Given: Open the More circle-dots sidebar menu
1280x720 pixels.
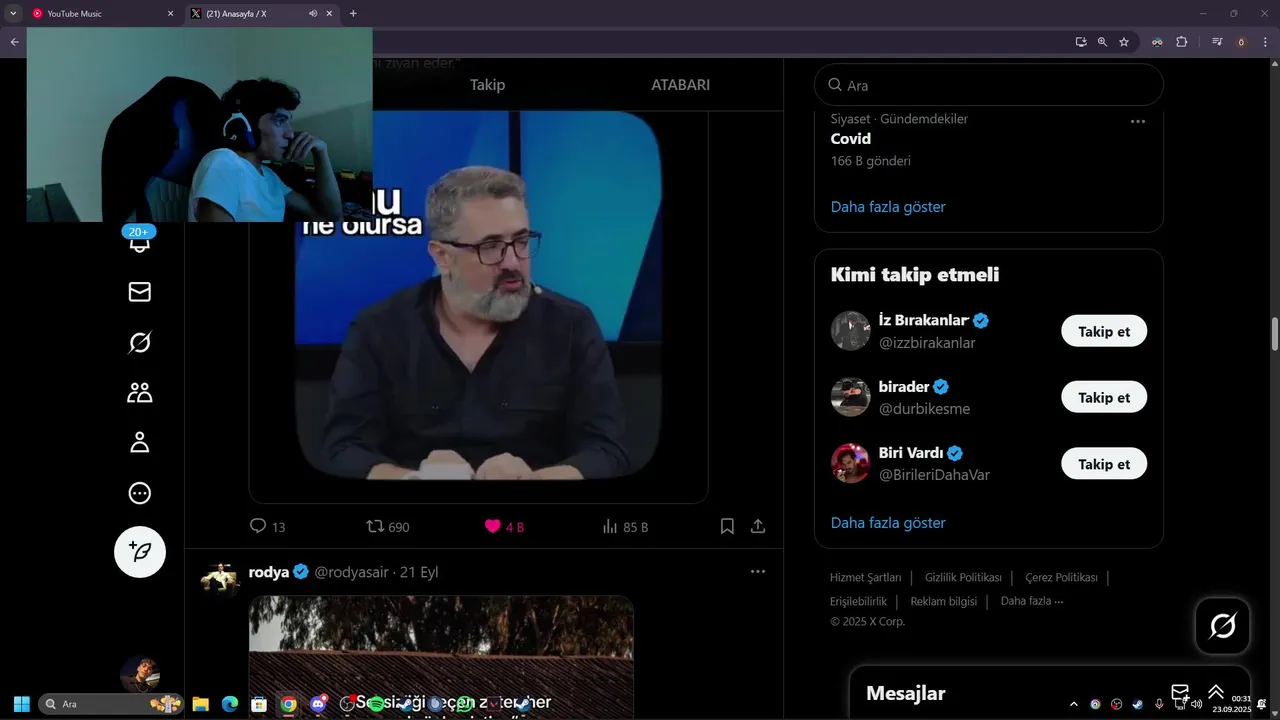Looking at the screenshot, I should [x=140, y=493].
